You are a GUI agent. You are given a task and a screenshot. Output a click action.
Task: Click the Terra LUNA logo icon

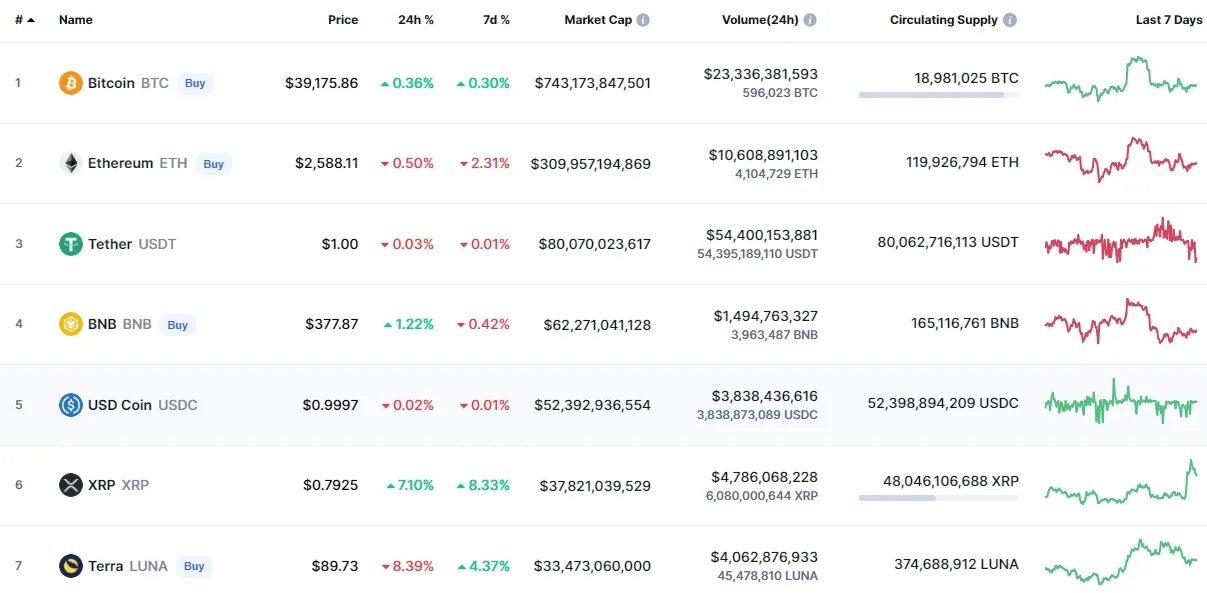[70, 566]
